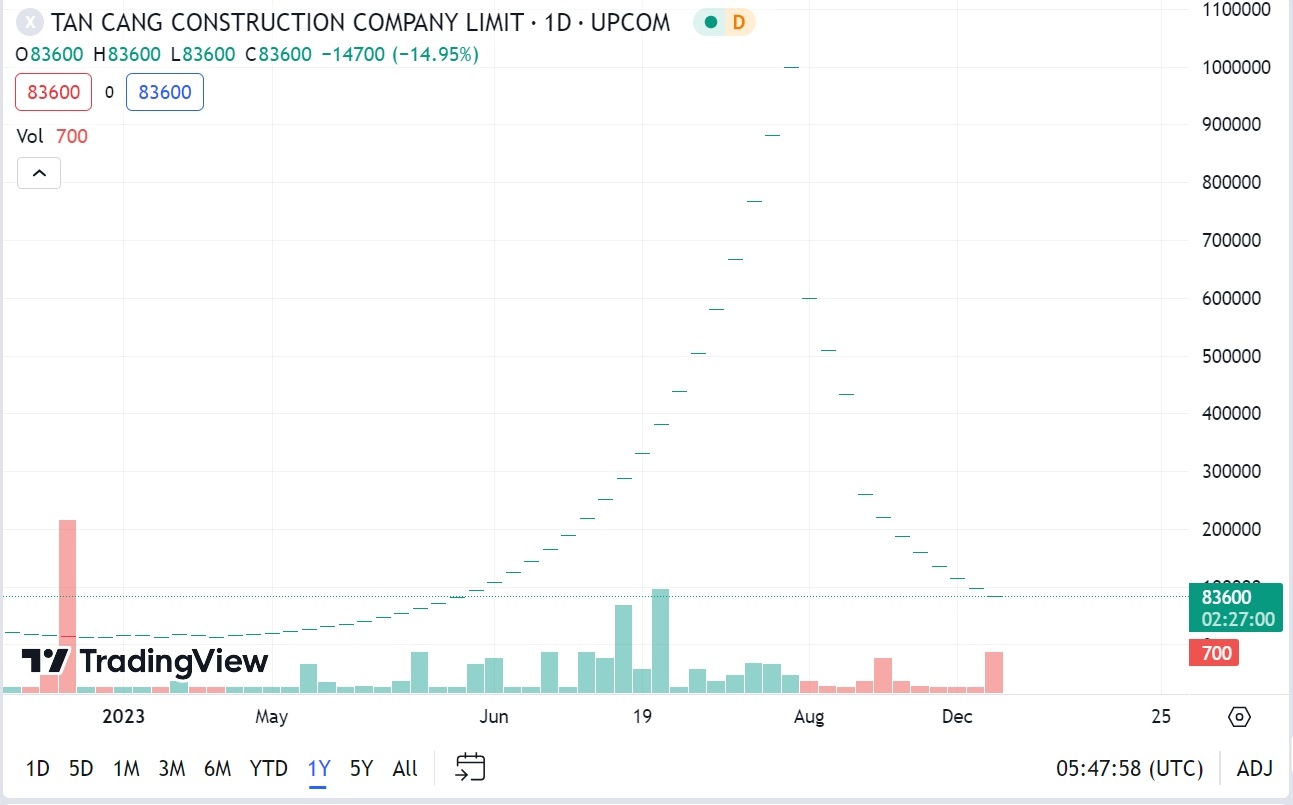Click the red 83600 sell price button
The height and width of the screenshot is (805, 1293).
coord(54,93)
